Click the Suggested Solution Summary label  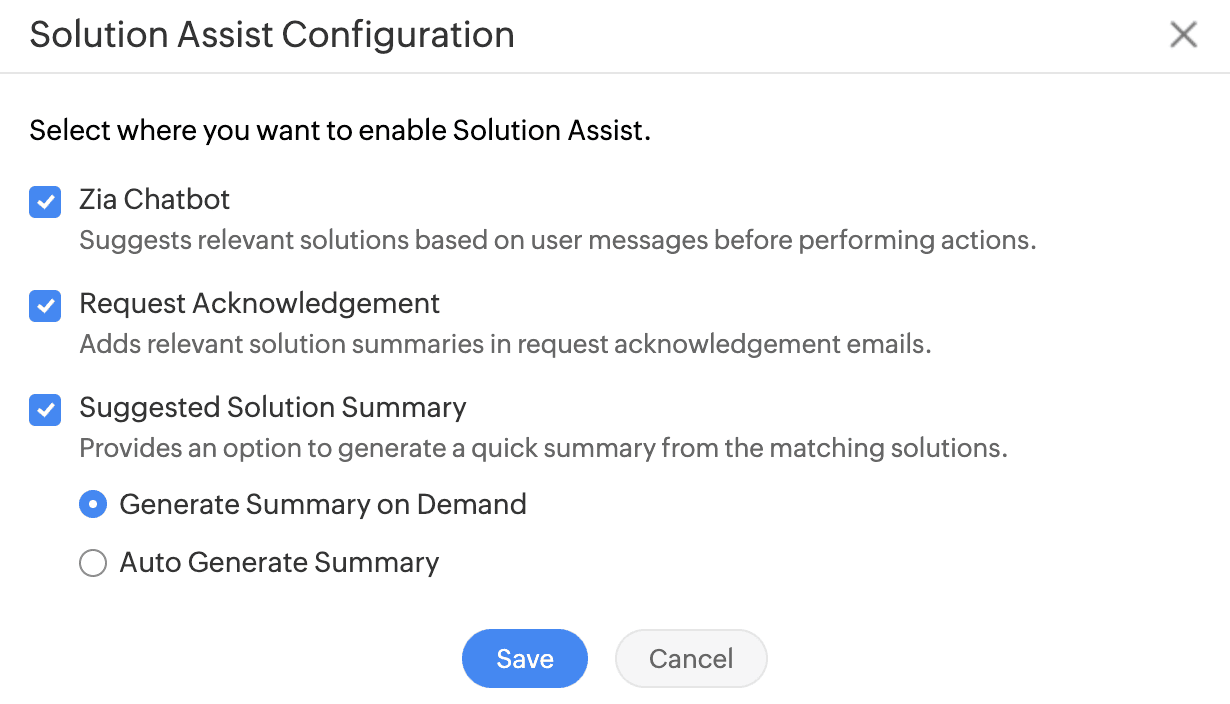[273, 407]
